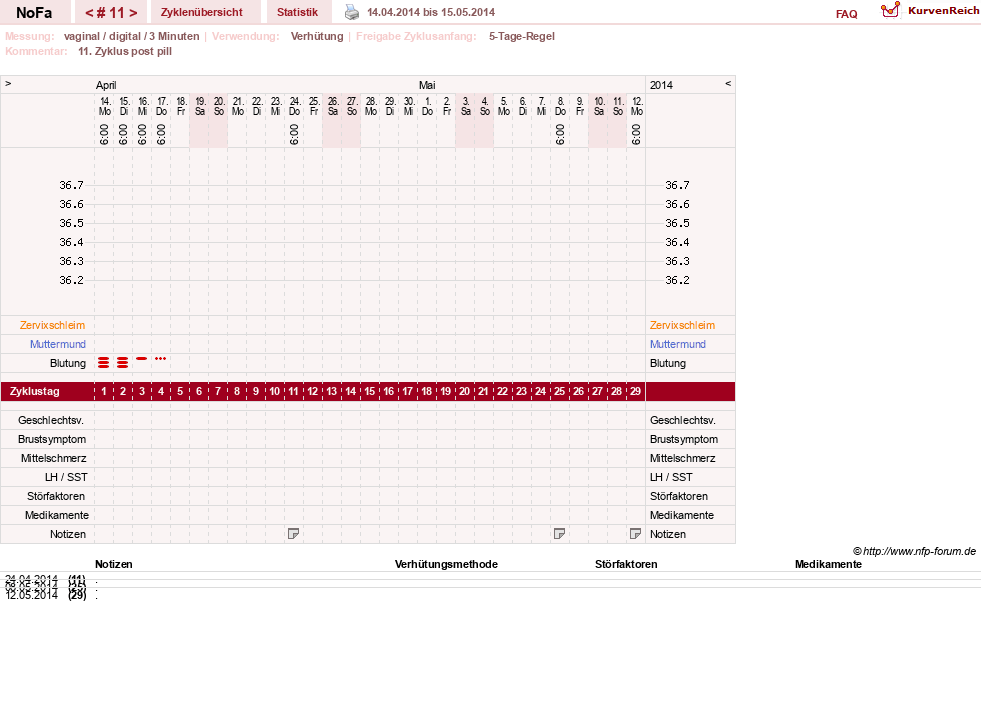Click the Verhütungsmethode column header
The width and height of the screenshot is (981, 723).
pos(446,564)
